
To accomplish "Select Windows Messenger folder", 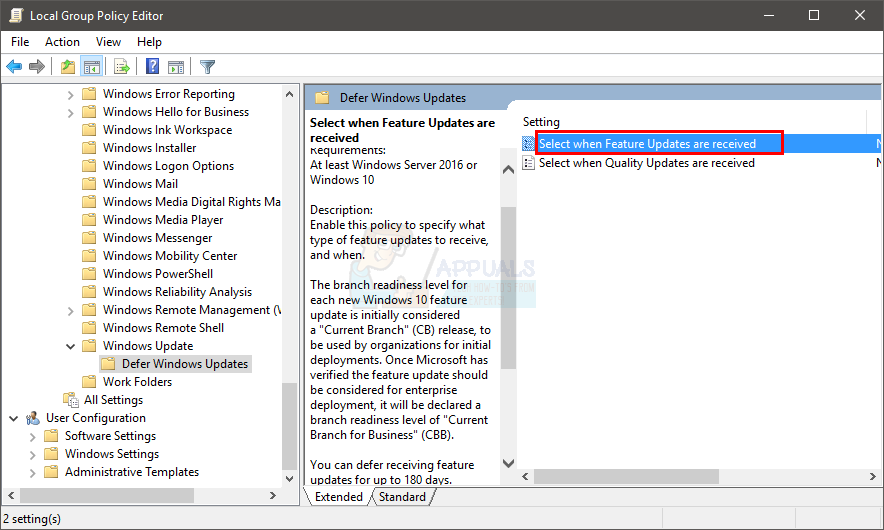I will click(157, 238).
